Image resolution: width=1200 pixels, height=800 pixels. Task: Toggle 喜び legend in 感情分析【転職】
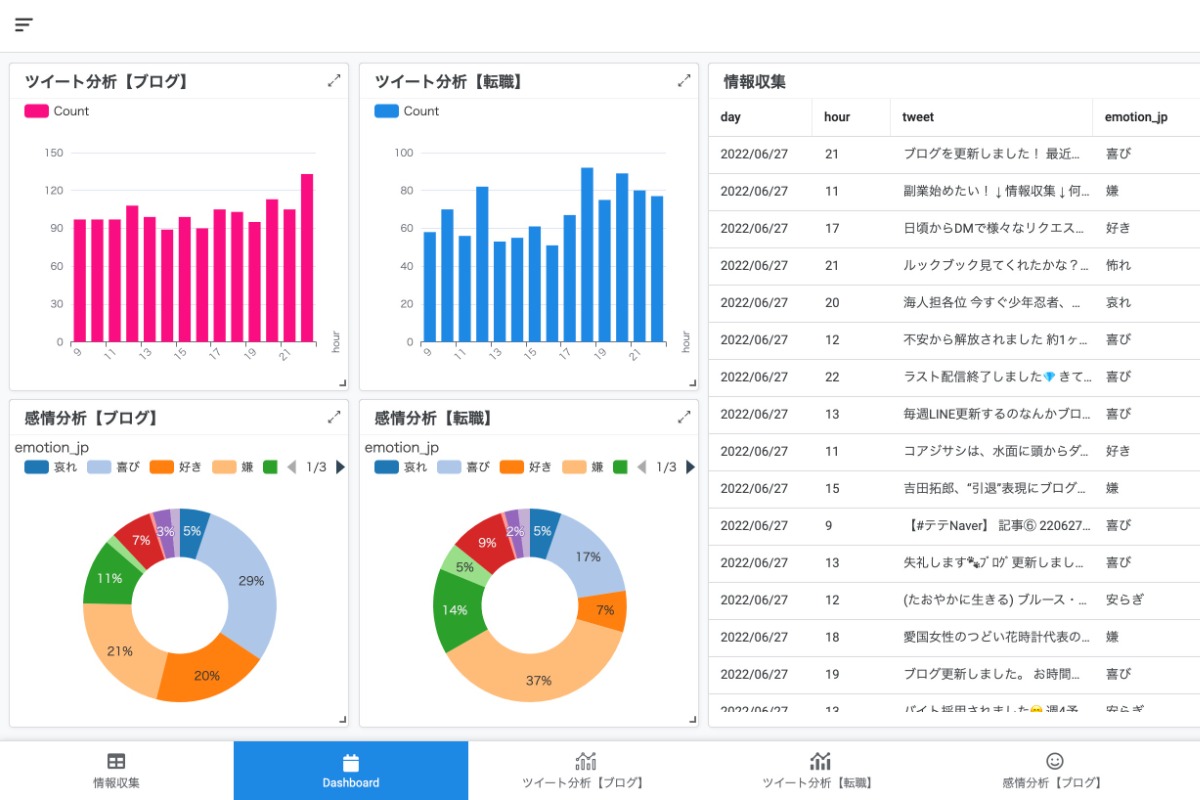tap(464, 467)
